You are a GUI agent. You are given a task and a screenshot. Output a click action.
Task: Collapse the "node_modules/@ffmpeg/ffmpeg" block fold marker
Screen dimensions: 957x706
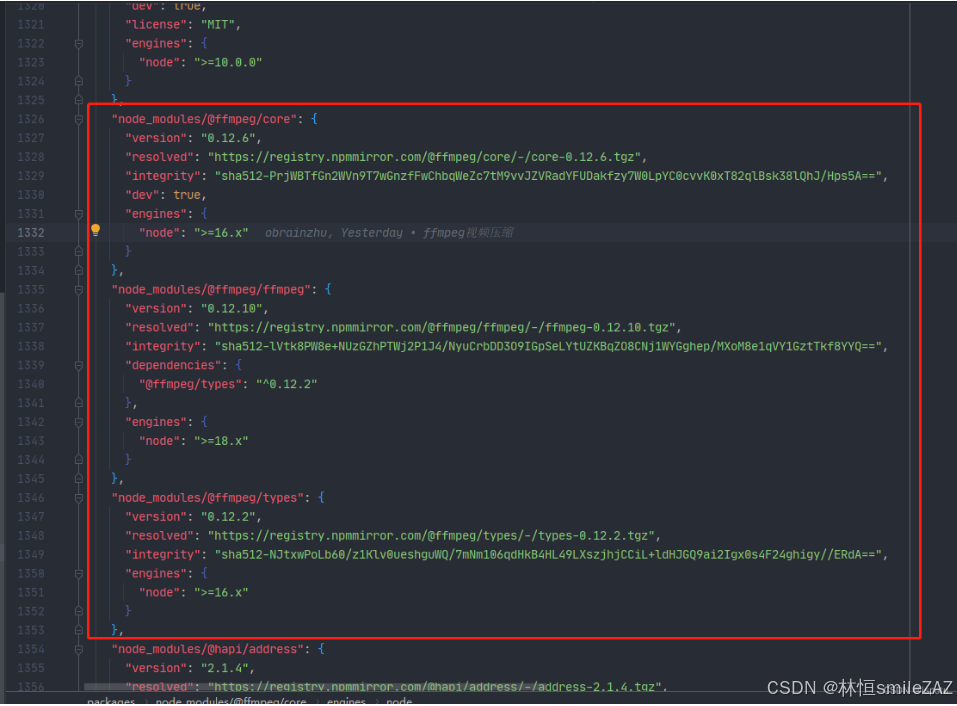(x=79, y=290)
